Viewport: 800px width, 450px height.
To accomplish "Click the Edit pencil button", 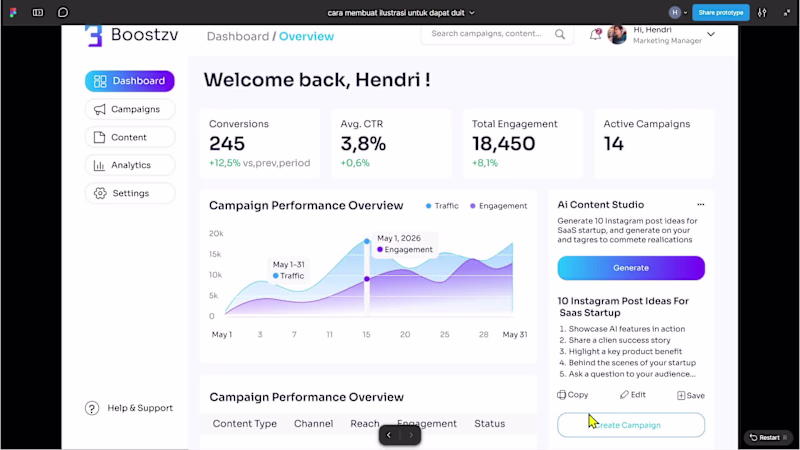I will (633, 395).
